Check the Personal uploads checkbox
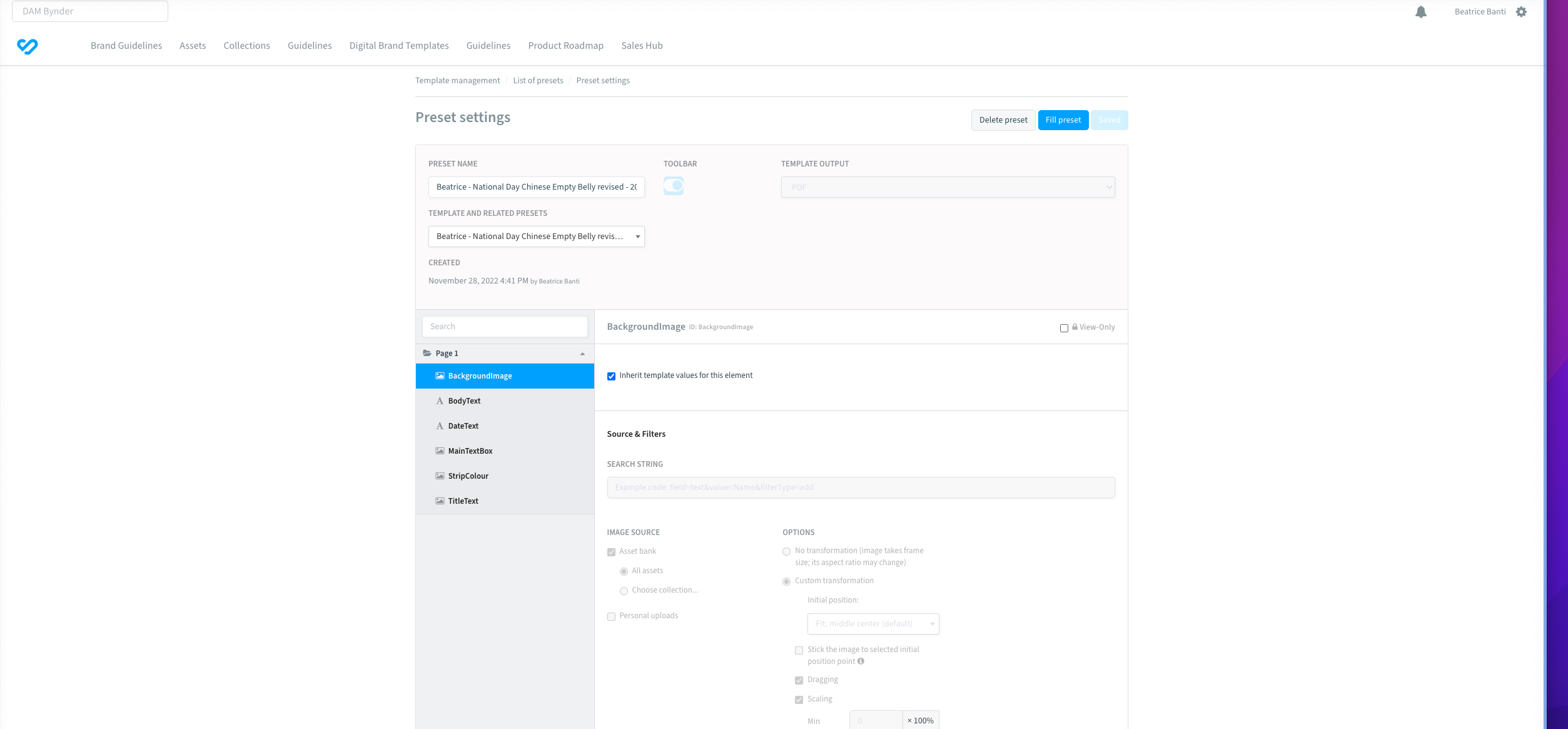Viewport: 1568px width, 729px height. [611, 616]
